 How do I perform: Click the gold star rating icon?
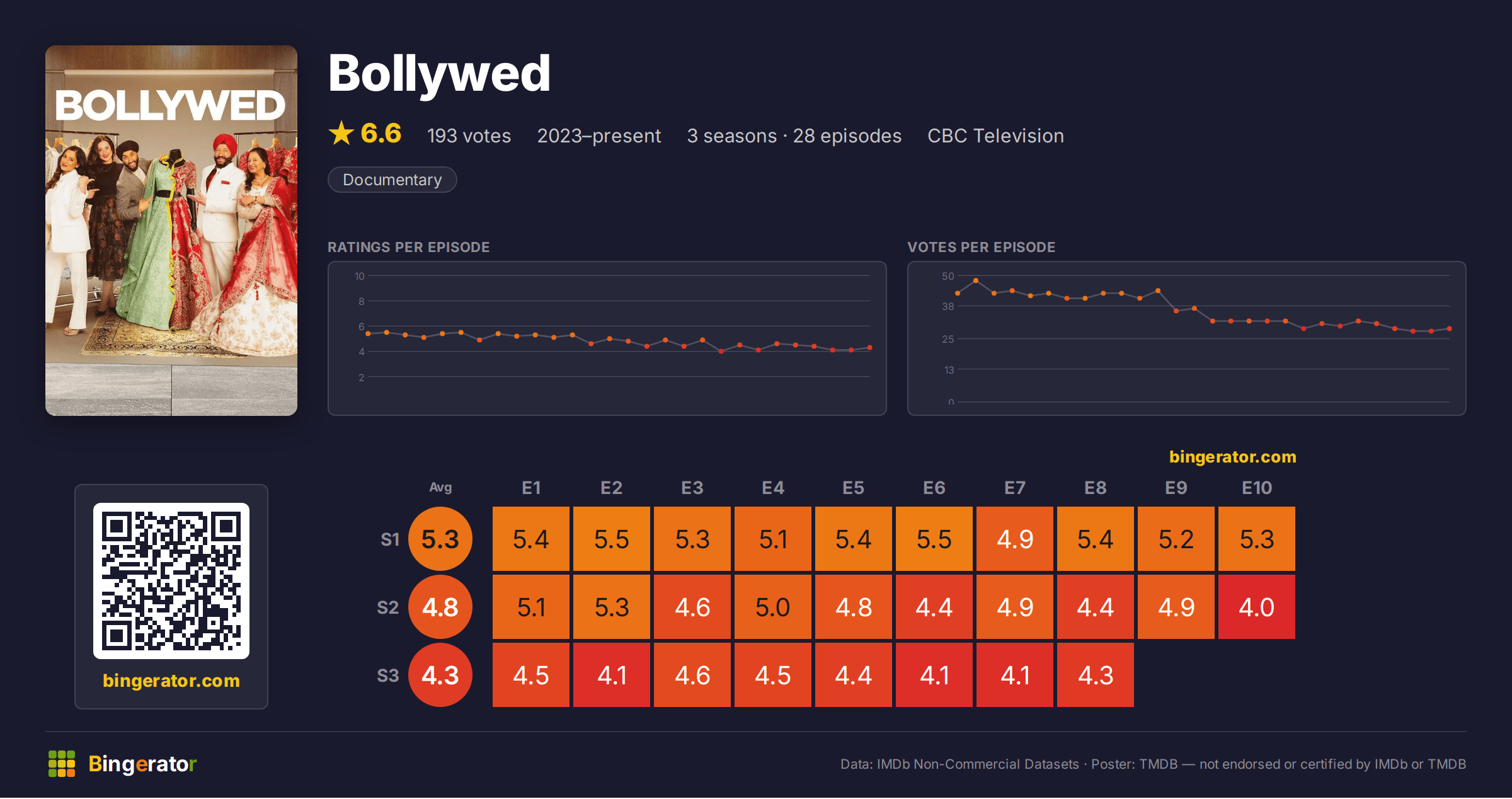pos(341,134)
